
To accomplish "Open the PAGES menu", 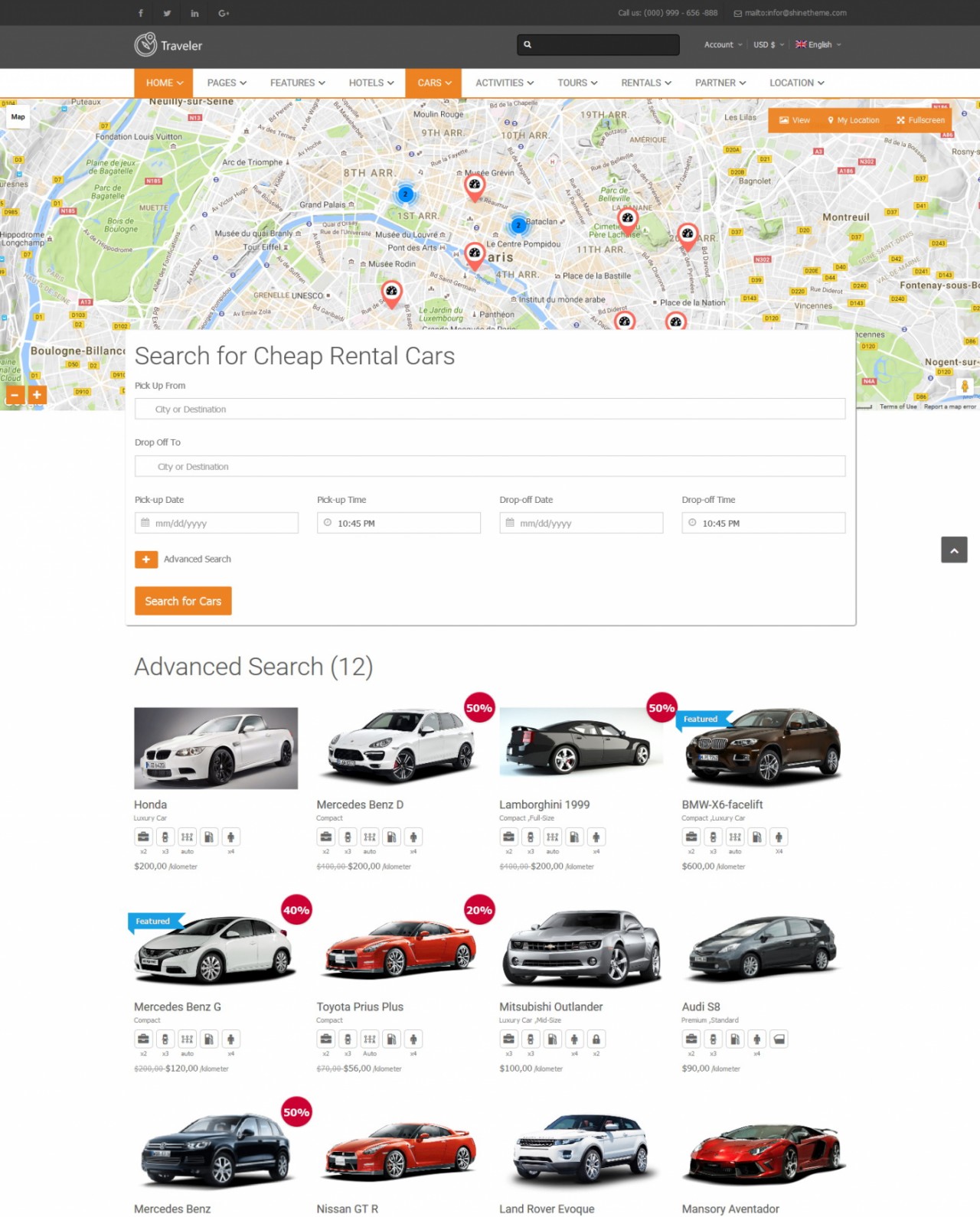I will (x=227, y=83).
